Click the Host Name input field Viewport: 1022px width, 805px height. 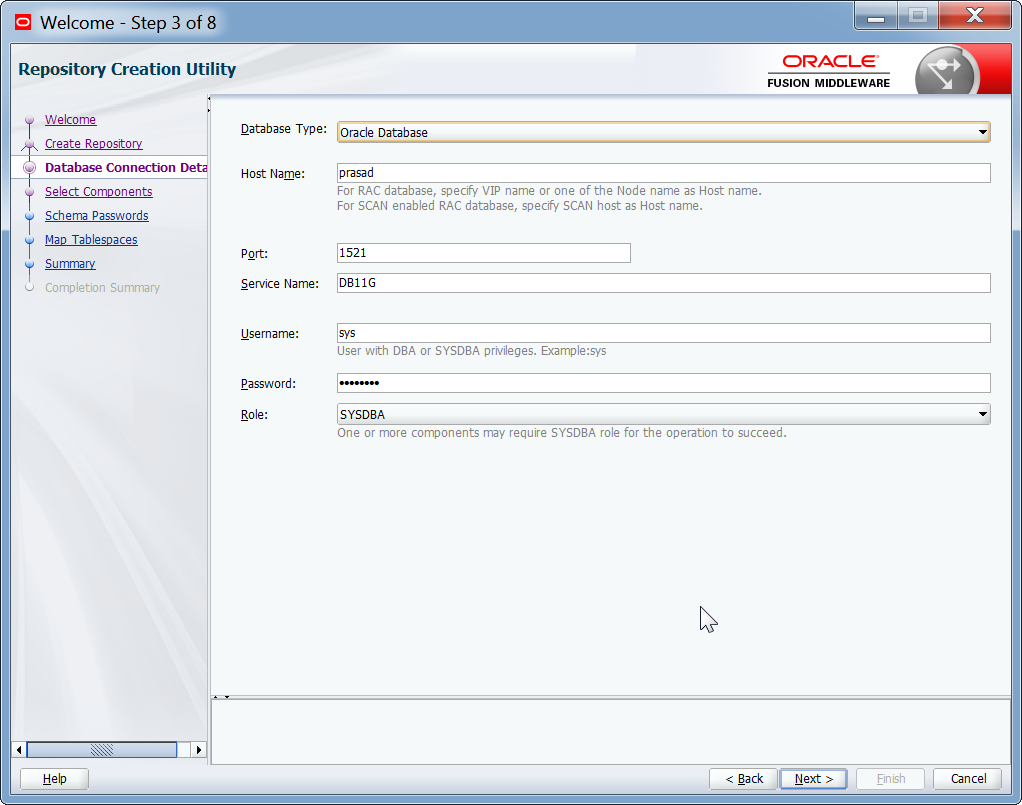(664, 173)
